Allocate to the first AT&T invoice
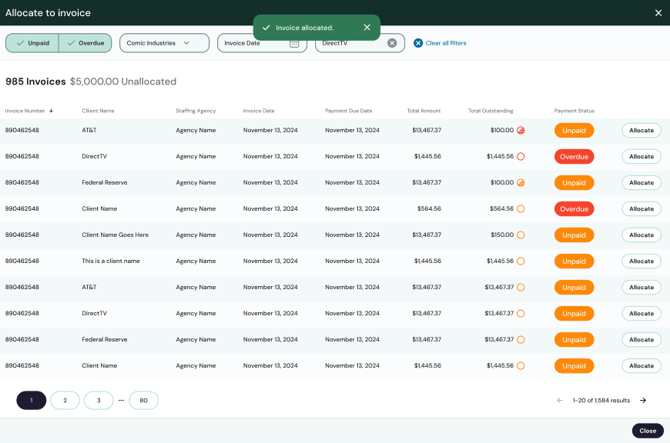The width and height of the screenshot is (670, 443). tap(641, 130)
